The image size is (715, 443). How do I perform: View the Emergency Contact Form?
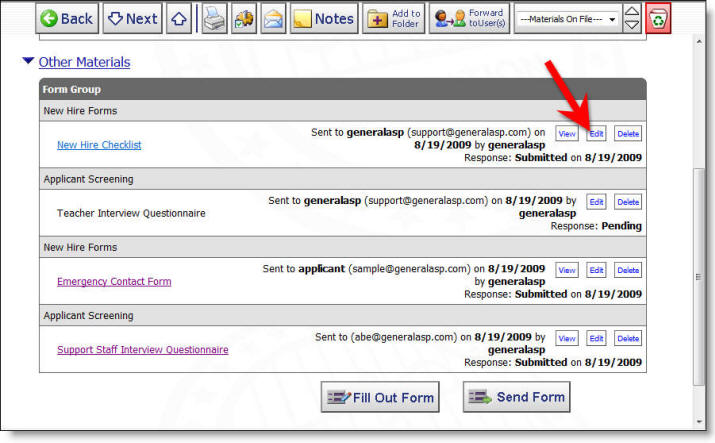coord(566,270)
